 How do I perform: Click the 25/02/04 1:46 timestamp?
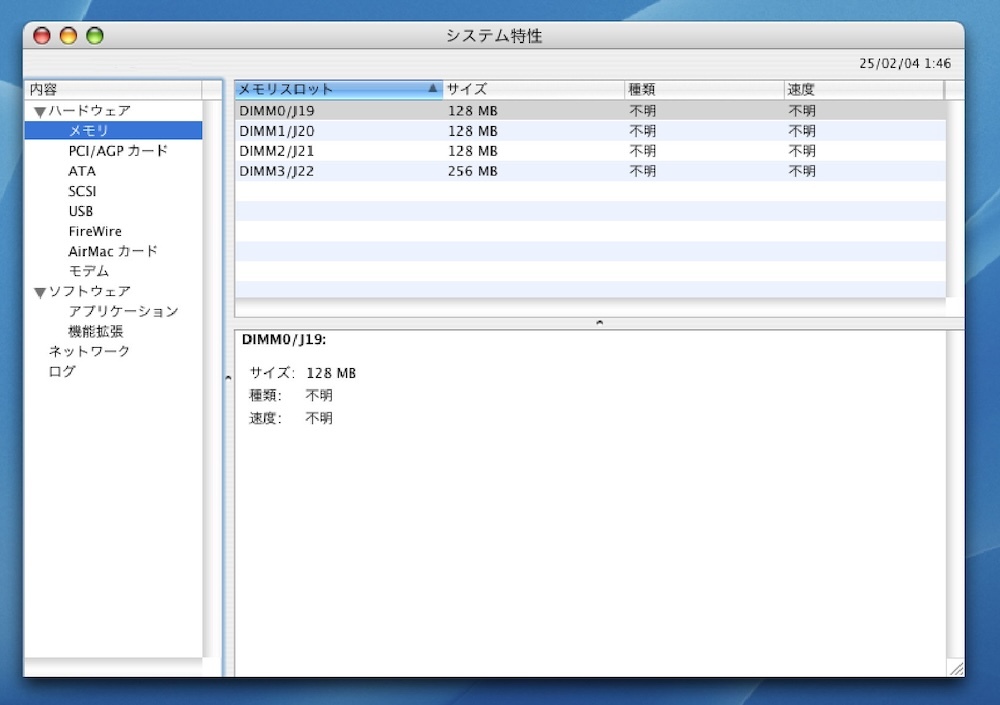coord(905,63)
